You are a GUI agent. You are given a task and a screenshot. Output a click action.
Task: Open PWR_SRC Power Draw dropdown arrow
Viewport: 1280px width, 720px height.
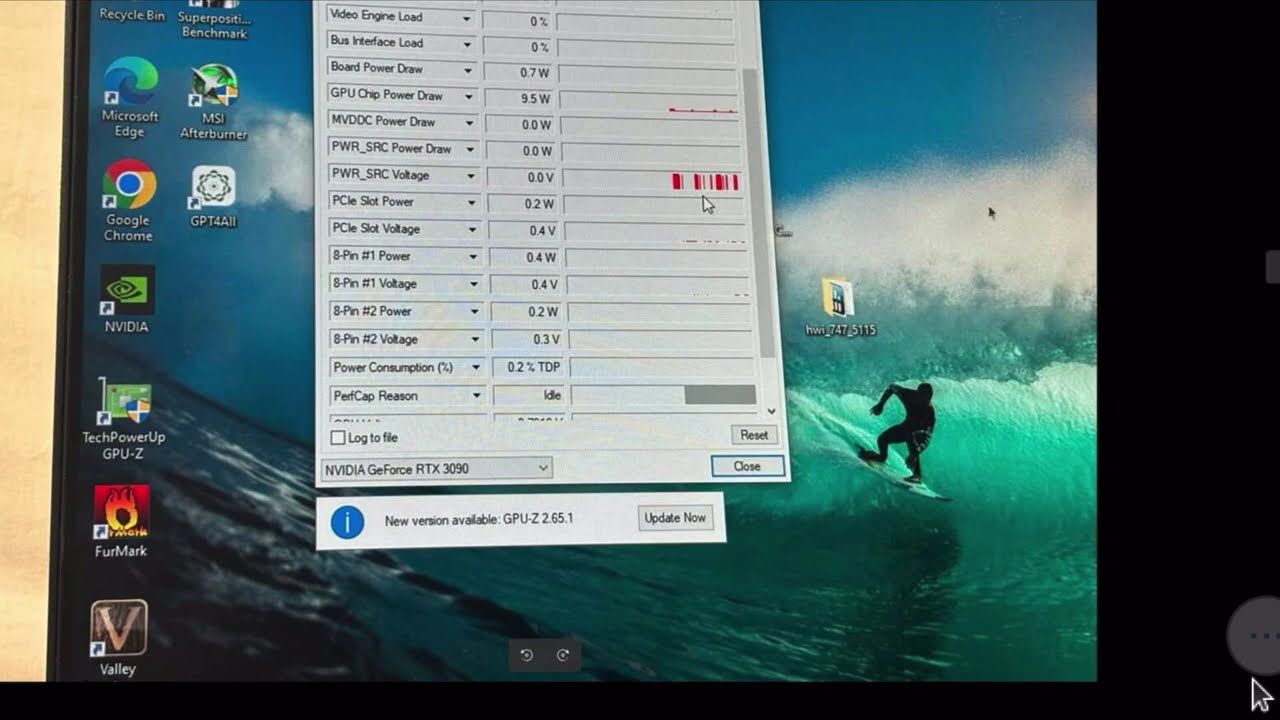tap(470, 149)
